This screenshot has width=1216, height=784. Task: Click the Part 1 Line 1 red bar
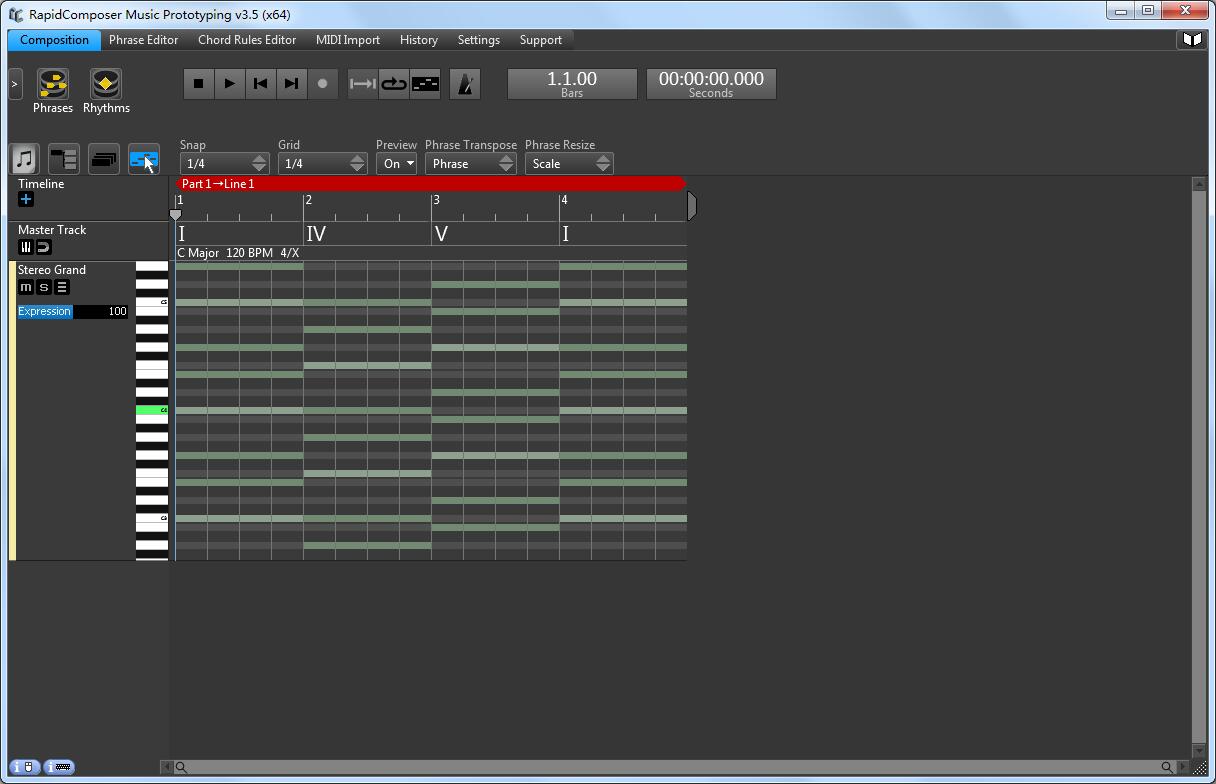tap(430, 184)
